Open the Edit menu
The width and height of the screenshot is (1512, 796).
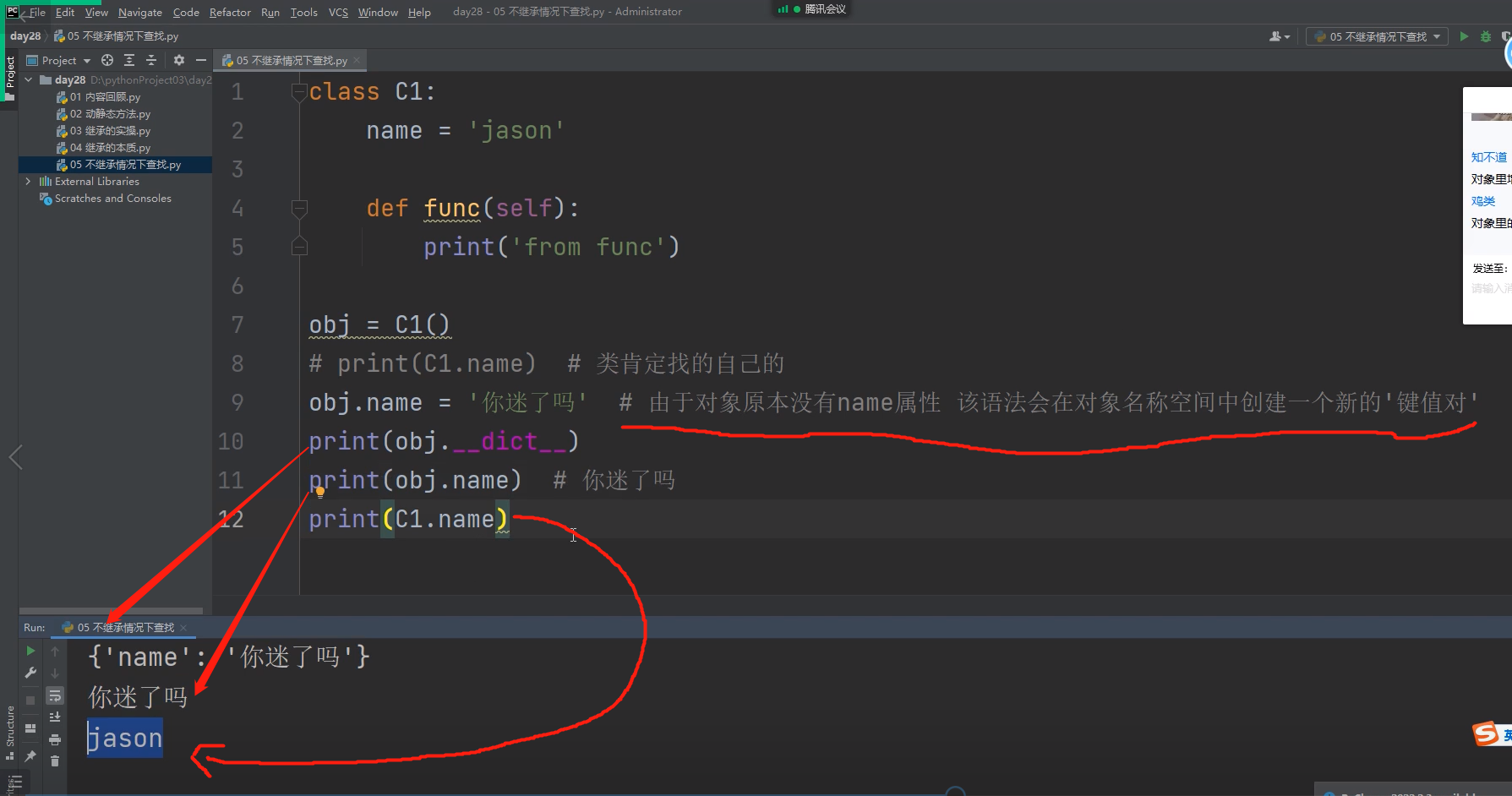point(65,12)
